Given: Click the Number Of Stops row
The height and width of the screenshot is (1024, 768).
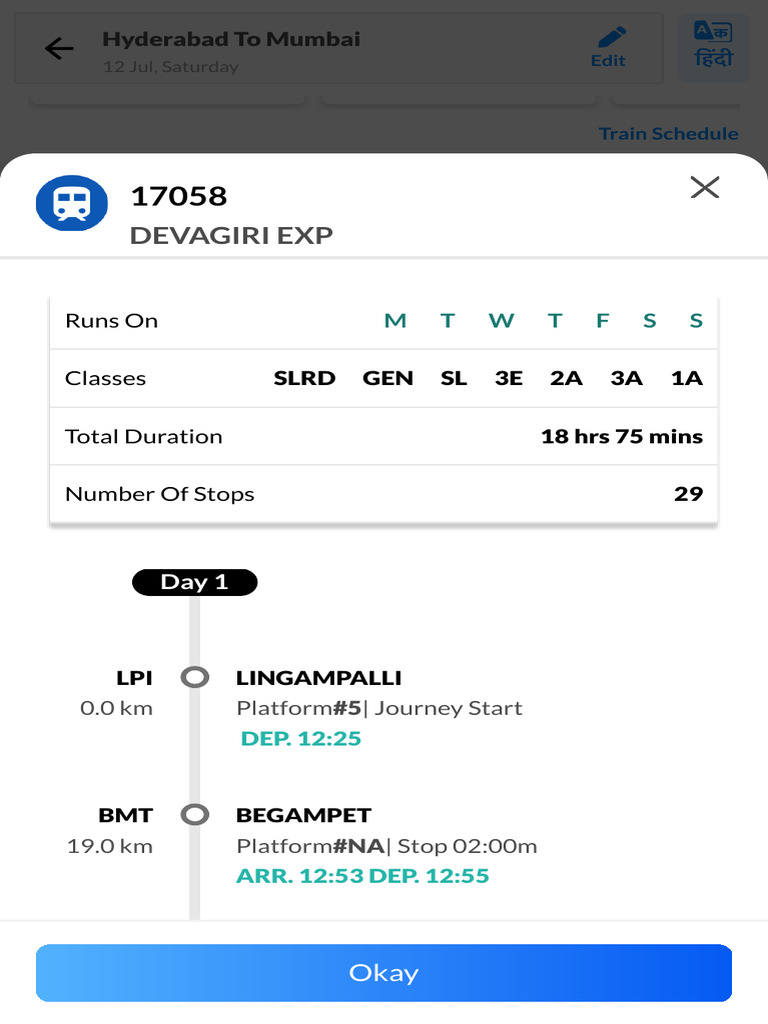Looking at the screenshot, I should [x=384, y=494].
